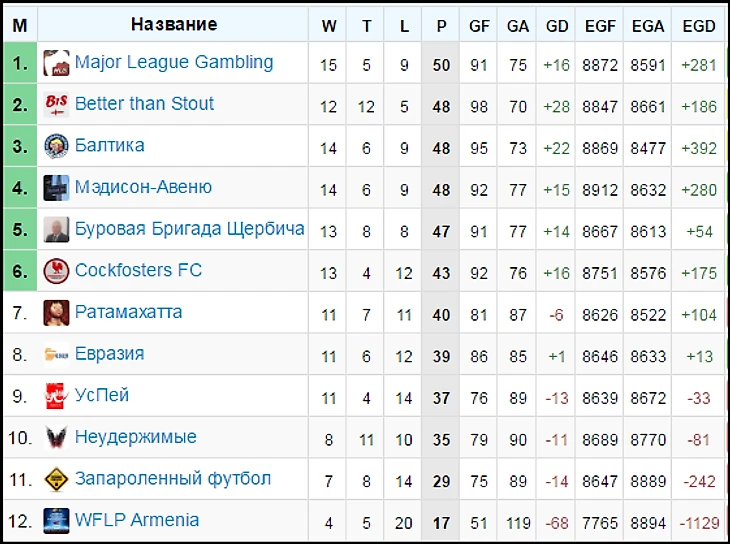Click the Cockfosters FC rooster badge

[x=56, y=271]
